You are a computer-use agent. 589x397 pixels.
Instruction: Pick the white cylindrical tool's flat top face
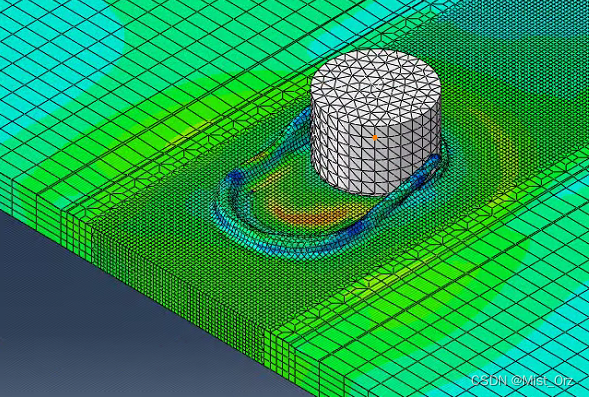pos(376,87)
